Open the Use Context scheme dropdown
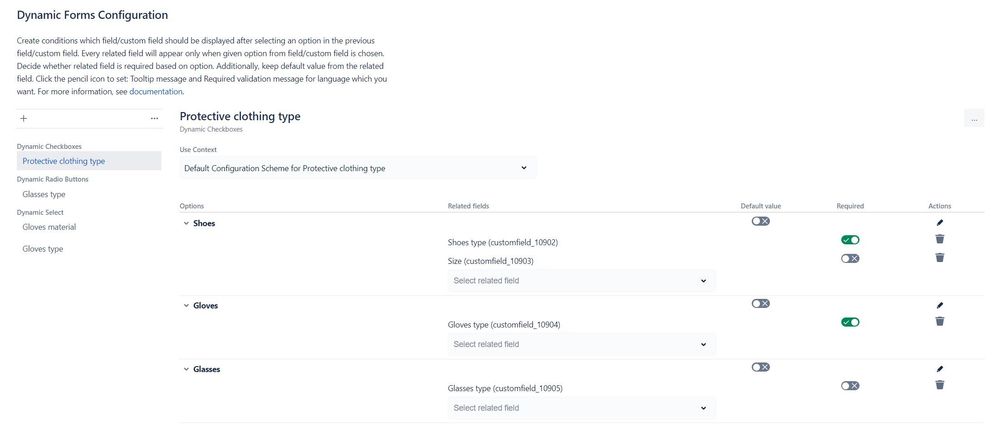This screenshot has width=999, height=430. 357,168
